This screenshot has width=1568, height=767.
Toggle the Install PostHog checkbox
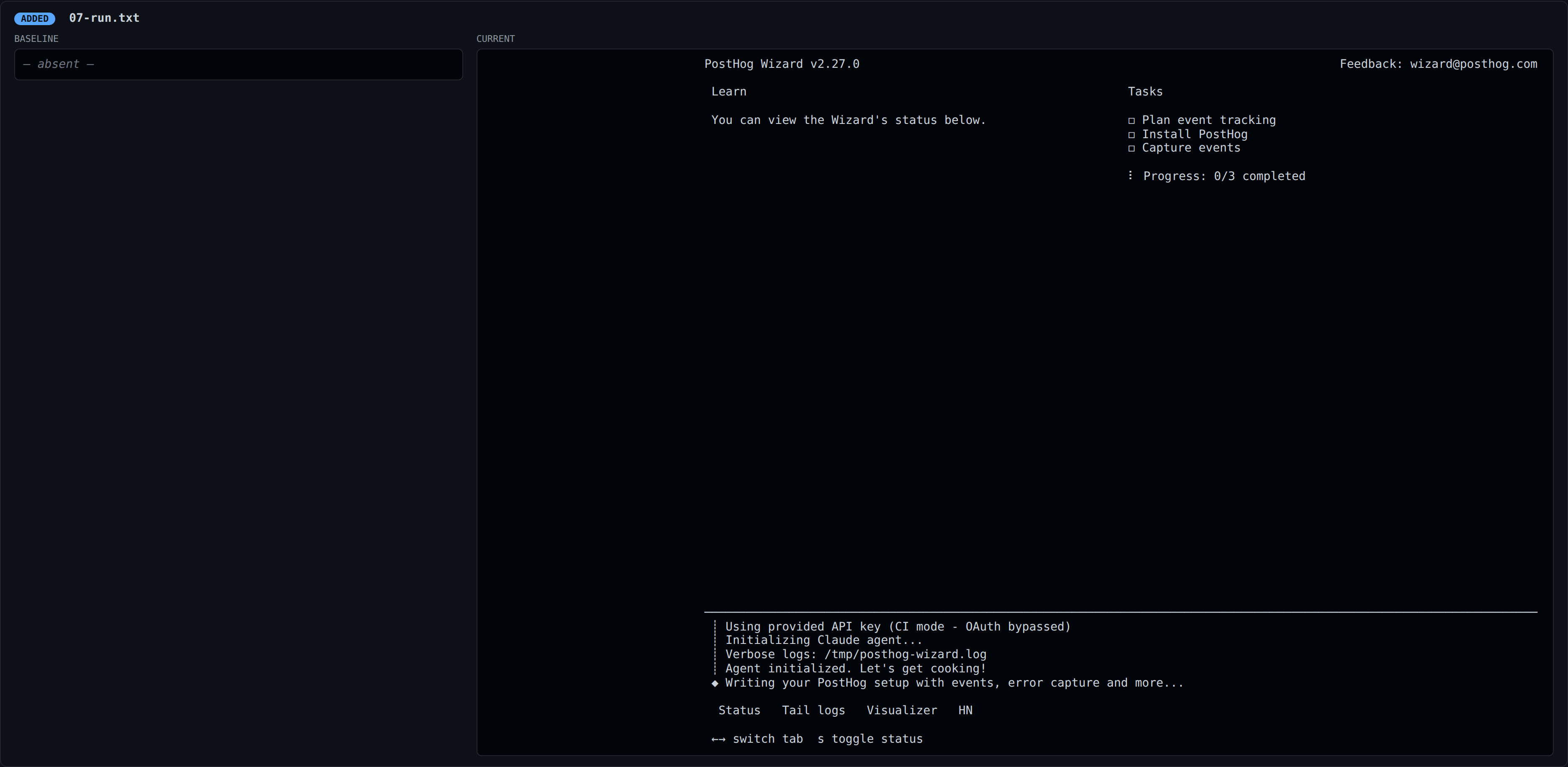point(1132,134)
